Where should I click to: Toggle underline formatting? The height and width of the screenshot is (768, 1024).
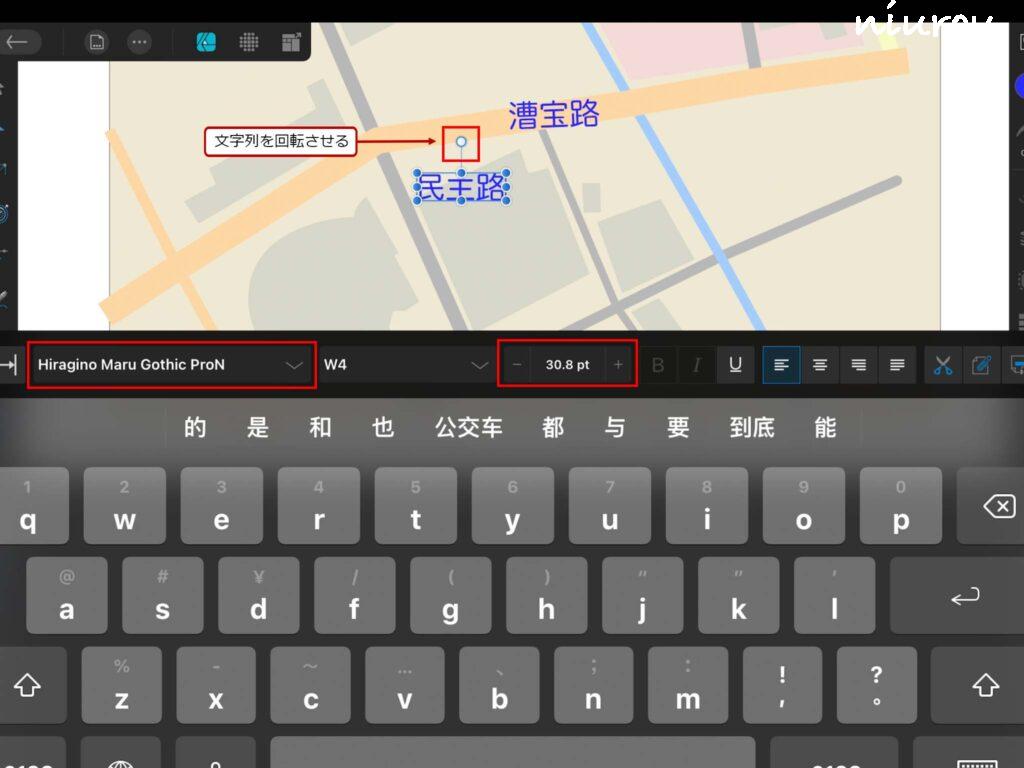pyautogui.click(x=735, y=365)
